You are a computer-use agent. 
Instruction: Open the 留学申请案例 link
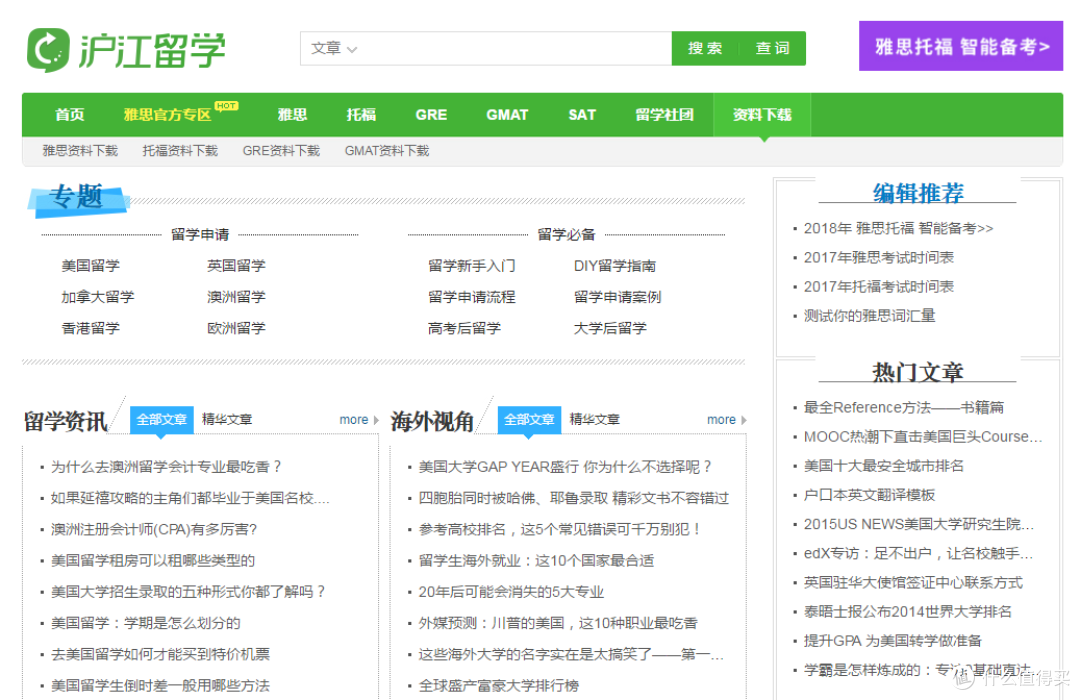point(618,297)
